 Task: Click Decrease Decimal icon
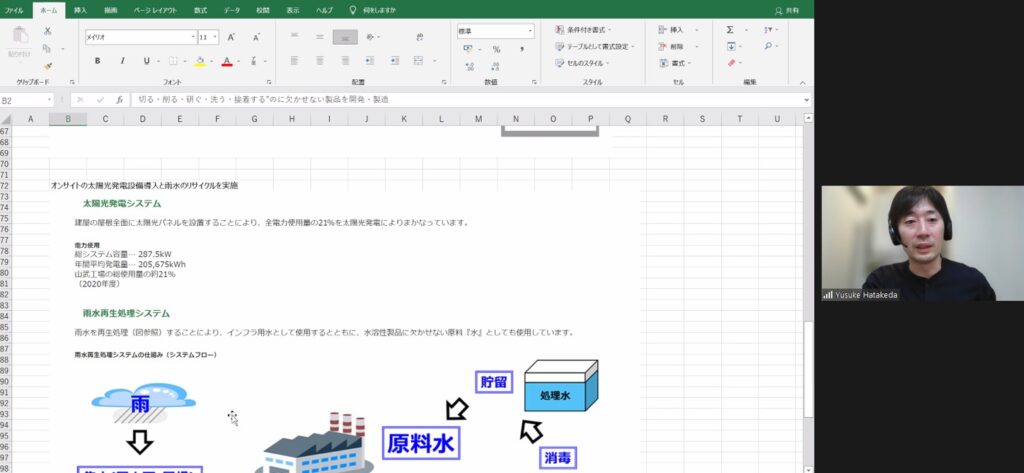(x=495, y=66)
